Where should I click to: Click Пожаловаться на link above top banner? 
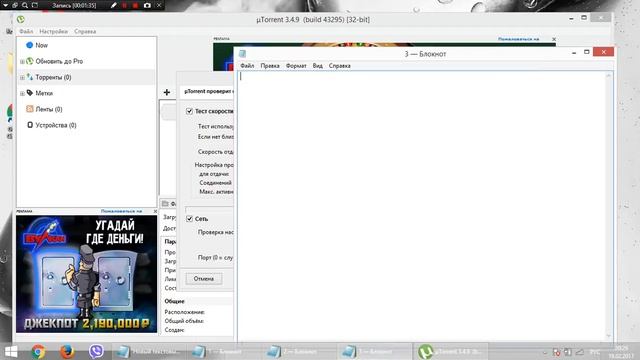click(x=518, y=39)
